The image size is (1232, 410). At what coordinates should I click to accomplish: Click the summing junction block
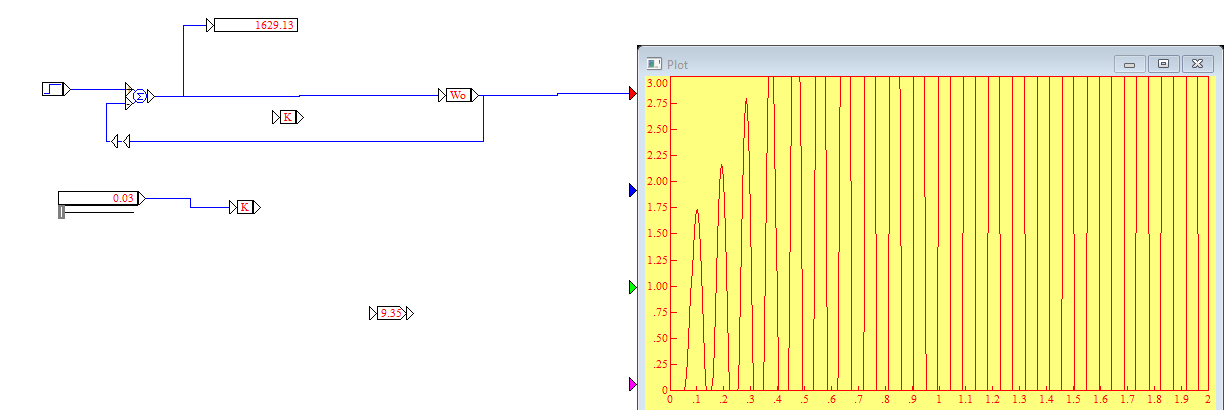pos(140,96)
